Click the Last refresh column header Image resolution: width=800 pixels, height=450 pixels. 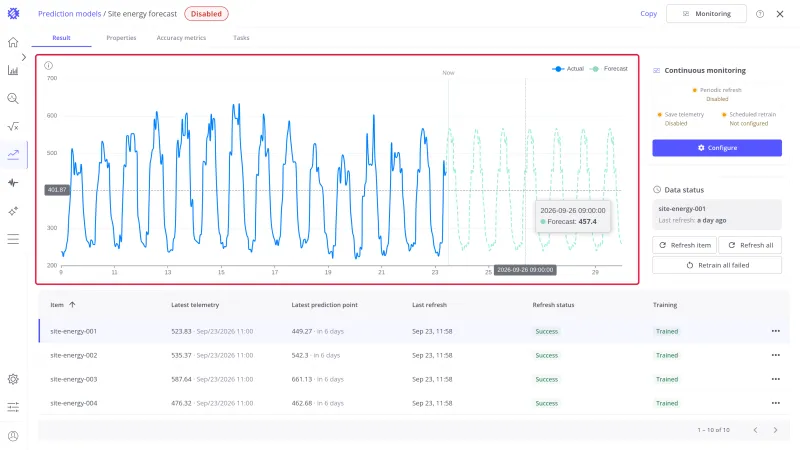pyautogui.click(x=429, y=305)
